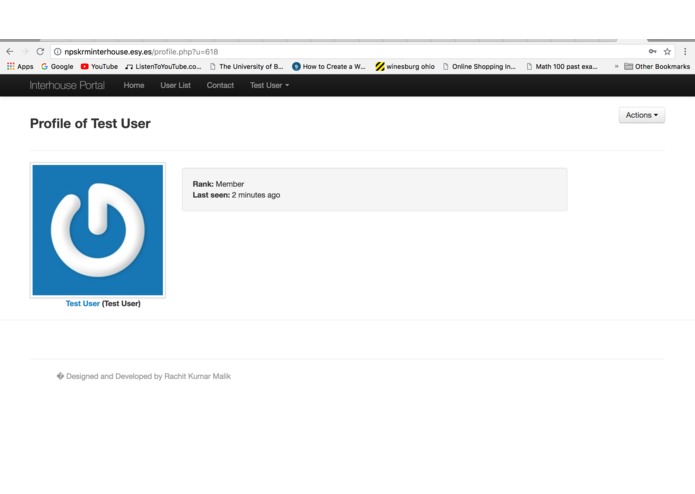This screenshot has height=494, width=695.
Task: Open The University of B... bookmark
Action: [246, 66]
